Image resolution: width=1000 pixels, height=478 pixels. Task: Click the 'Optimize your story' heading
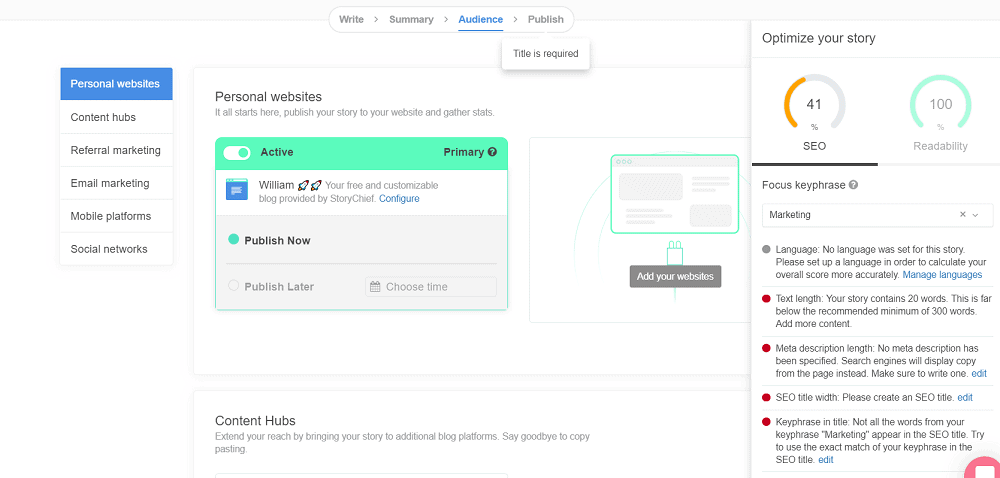819,38
